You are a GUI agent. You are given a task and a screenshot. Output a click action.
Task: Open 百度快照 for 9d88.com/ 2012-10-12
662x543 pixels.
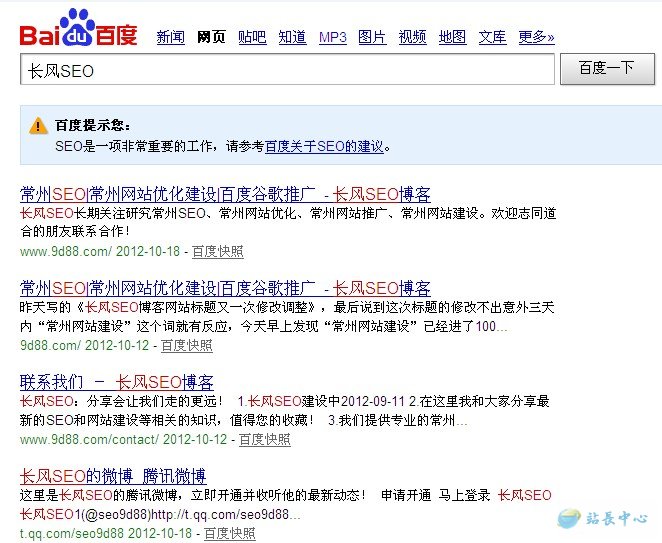click(x=187, y=345)
